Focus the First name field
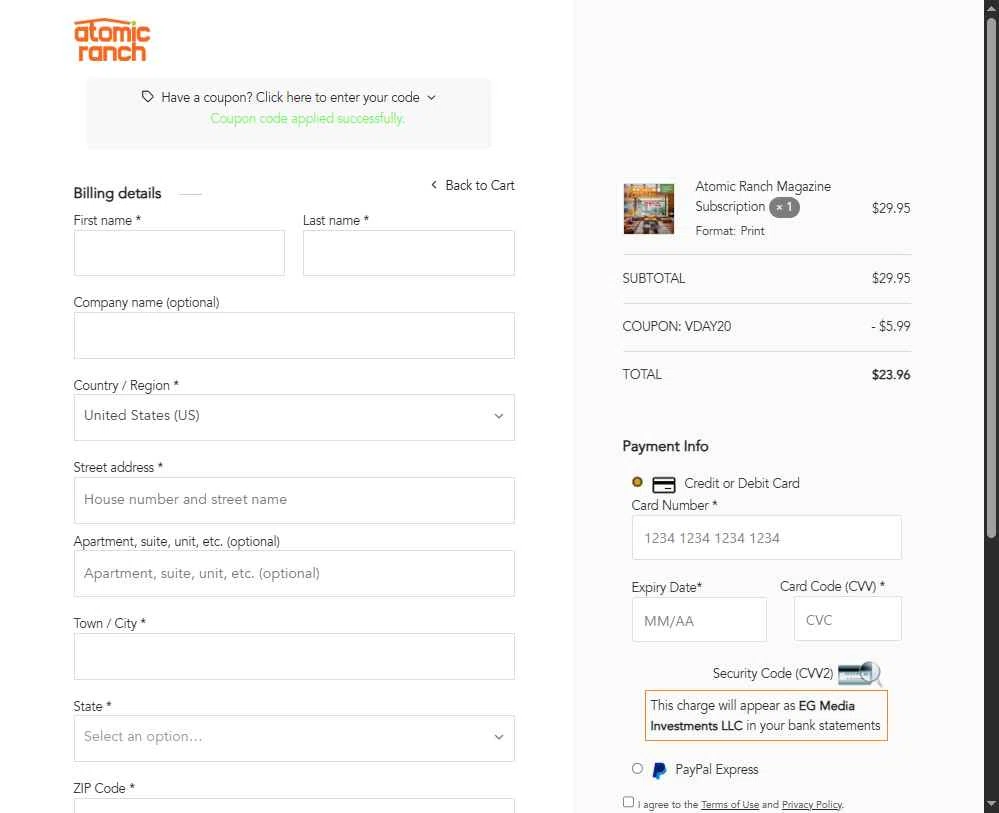This screenshot has width=999, height=813. click(x=179, y=253)
